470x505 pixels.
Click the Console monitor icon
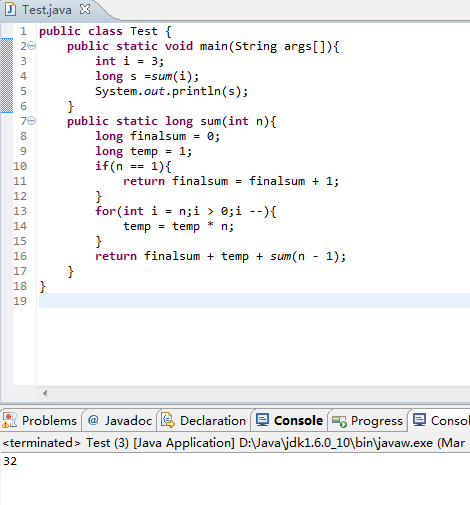coord(262,420)
